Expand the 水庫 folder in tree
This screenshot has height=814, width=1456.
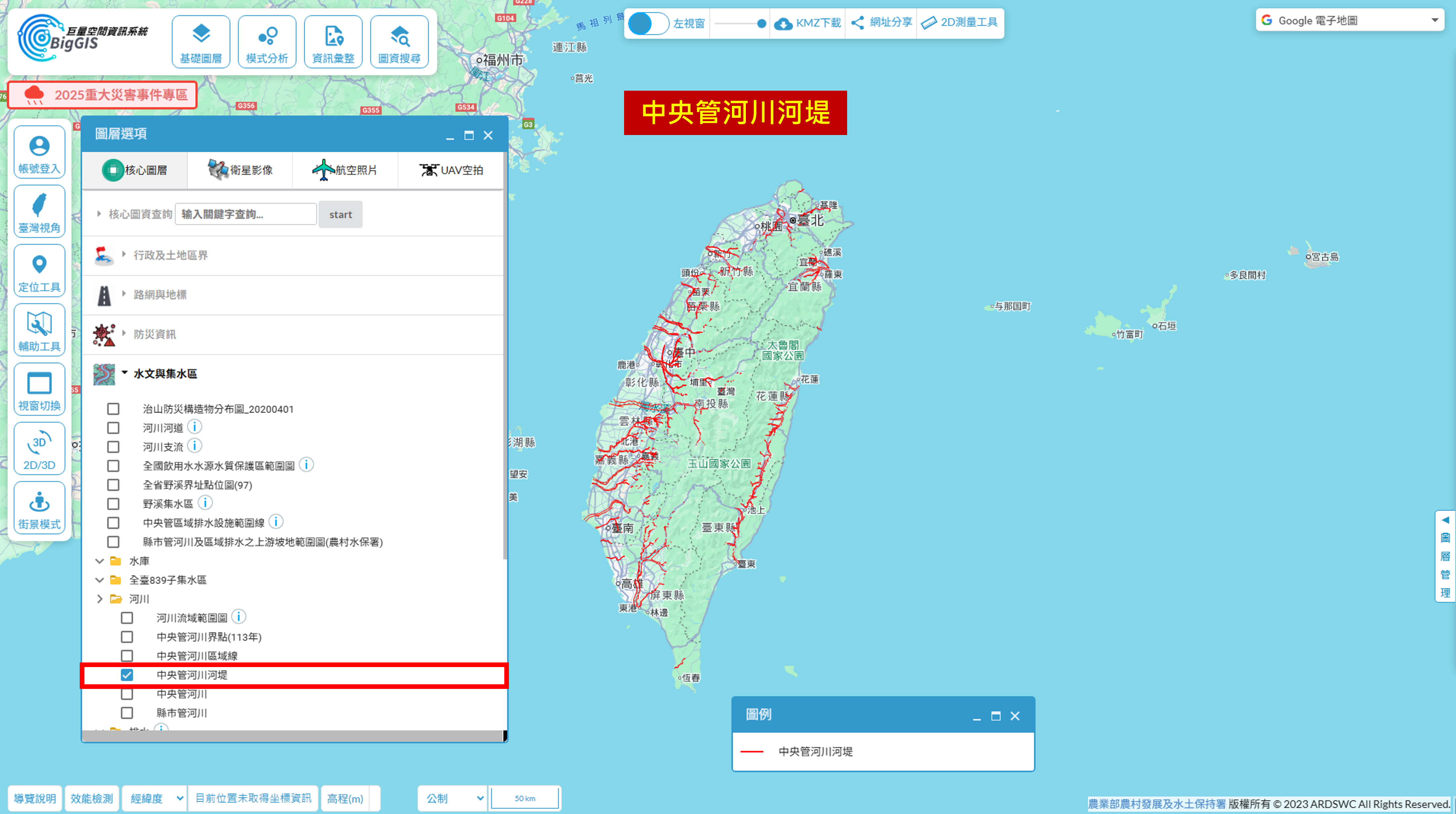tap(100, 561)
